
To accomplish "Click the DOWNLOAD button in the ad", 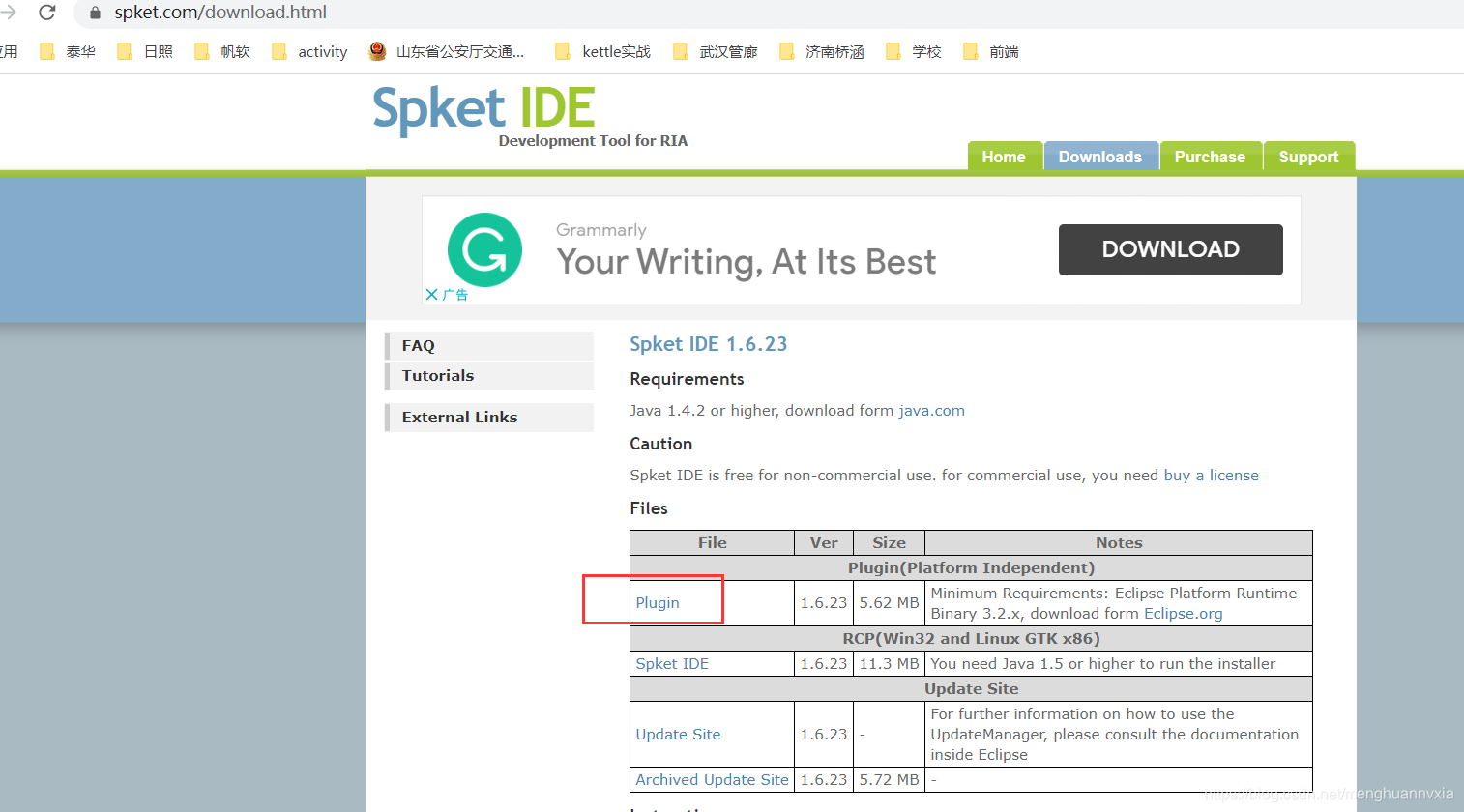I will coord(1170,249).
